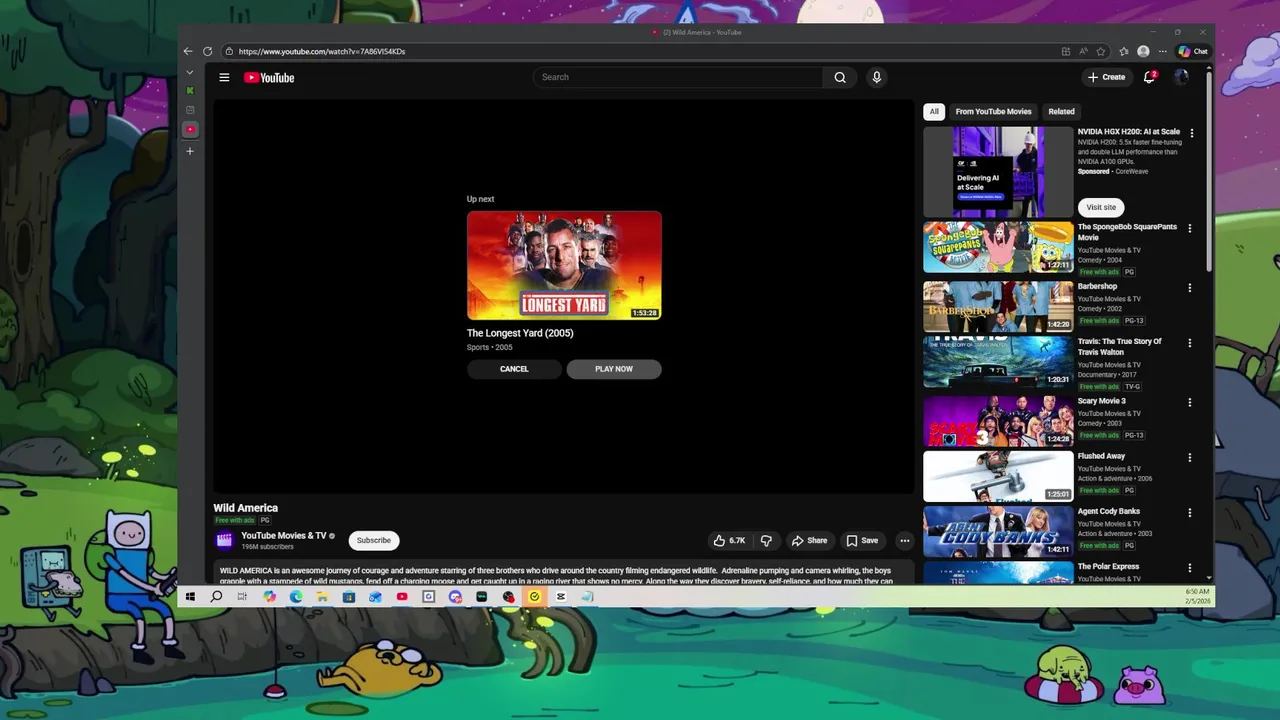Image resolution: width=1280 pixels, height=720 pixels.
Task: Open options for Scary Movie 3
Action: coord(1190,402)
